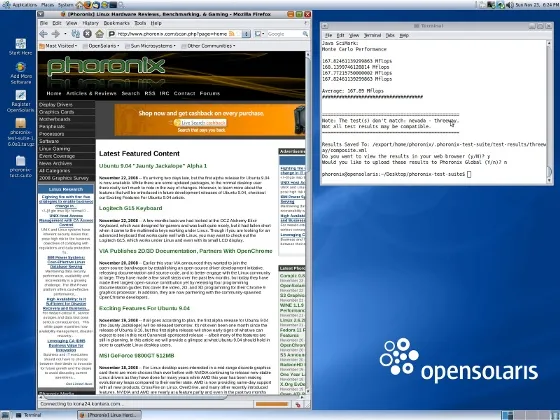Go to the Firefox home page icon
The width and height of the screenshot is (560, 420).
tap(100, 34)
